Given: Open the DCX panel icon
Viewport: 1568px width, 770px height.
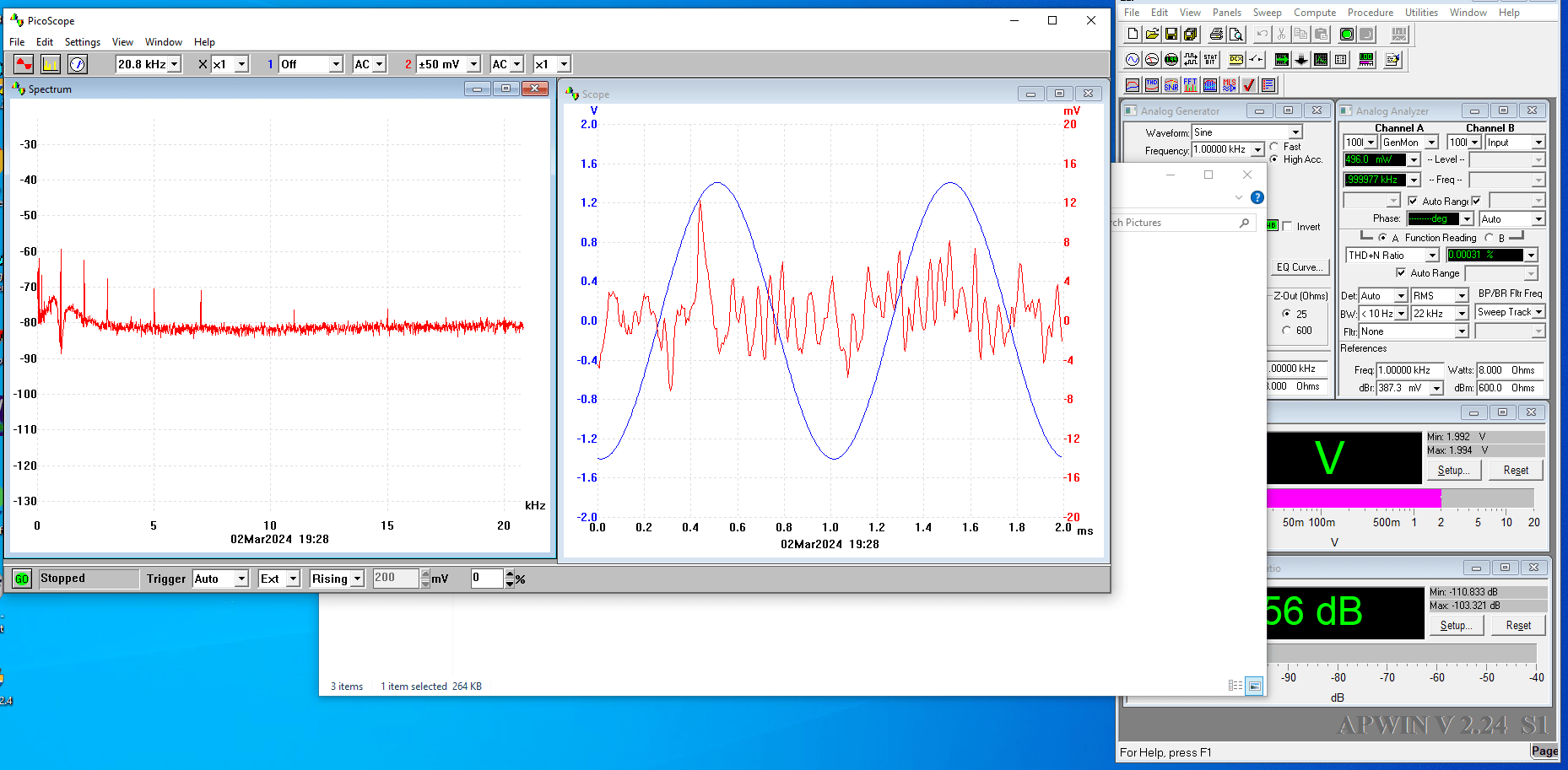Looking at the screenshot, I should point(1236,59).
